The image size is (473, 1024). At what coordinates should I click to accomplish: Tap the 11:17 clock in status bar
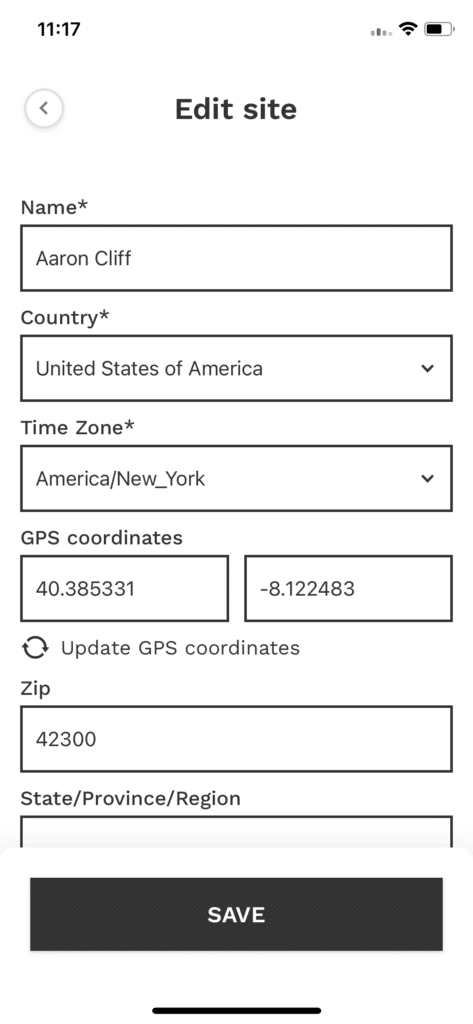pos(59,29)
